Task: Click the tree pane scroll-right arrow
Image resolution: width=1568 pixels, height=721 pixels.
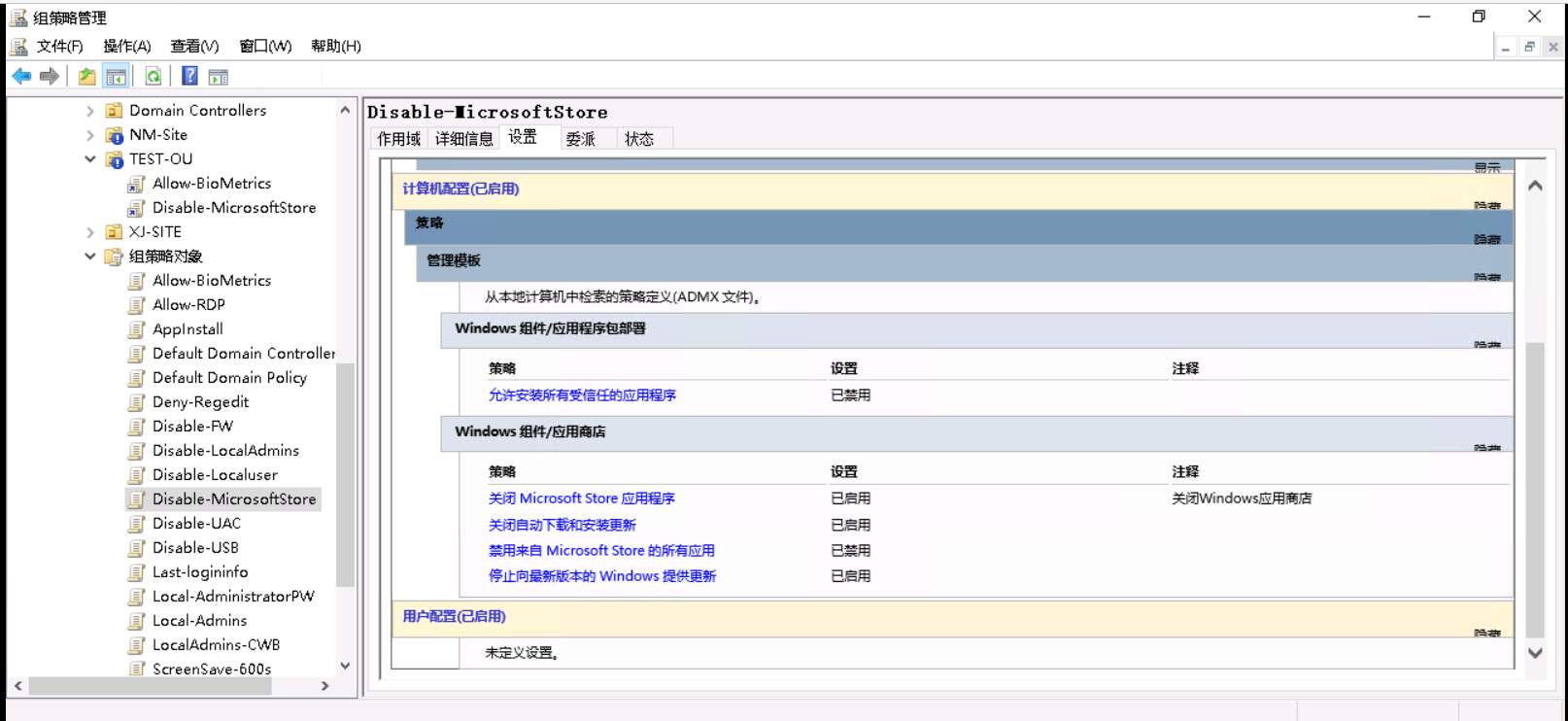Action: tap(324, 686)
